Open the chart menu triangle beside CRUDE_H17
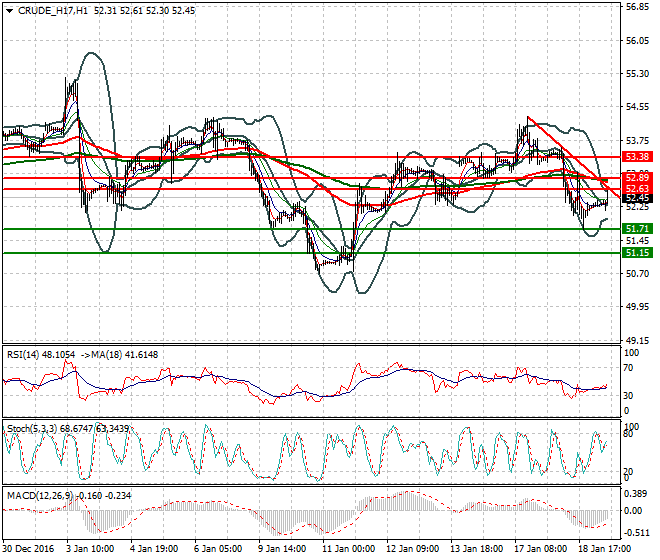660x560 pixels. (x=10, y=11)
